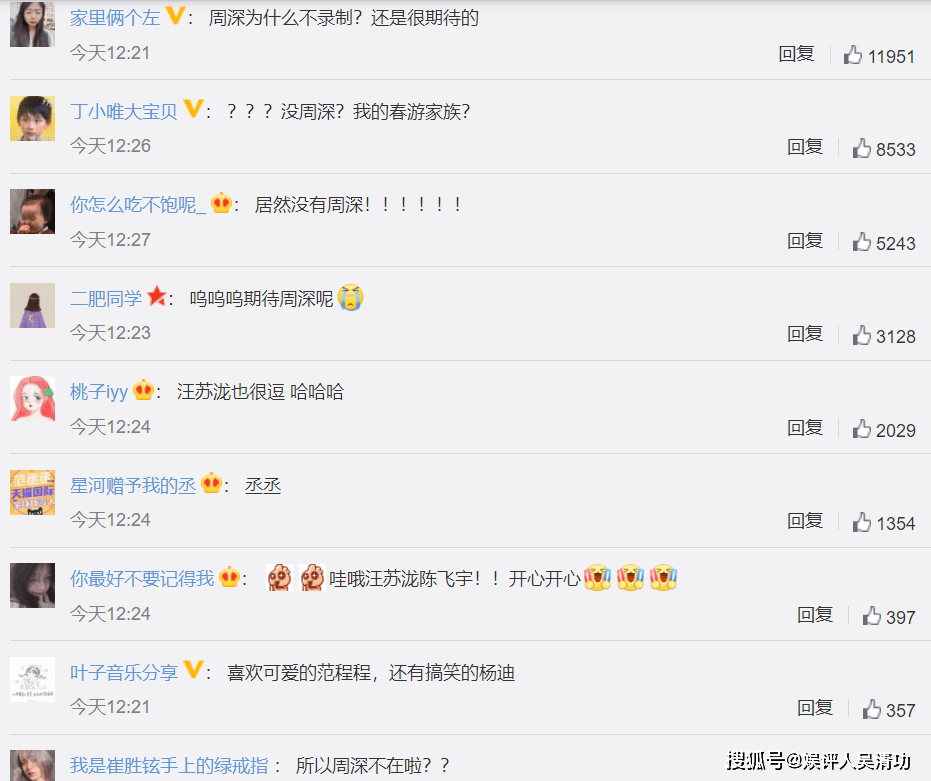Screen dimensions: 931x781
Task: Thumbs-up 桃子iyy's comment with 2029 likes
Action: click(862, 429)
